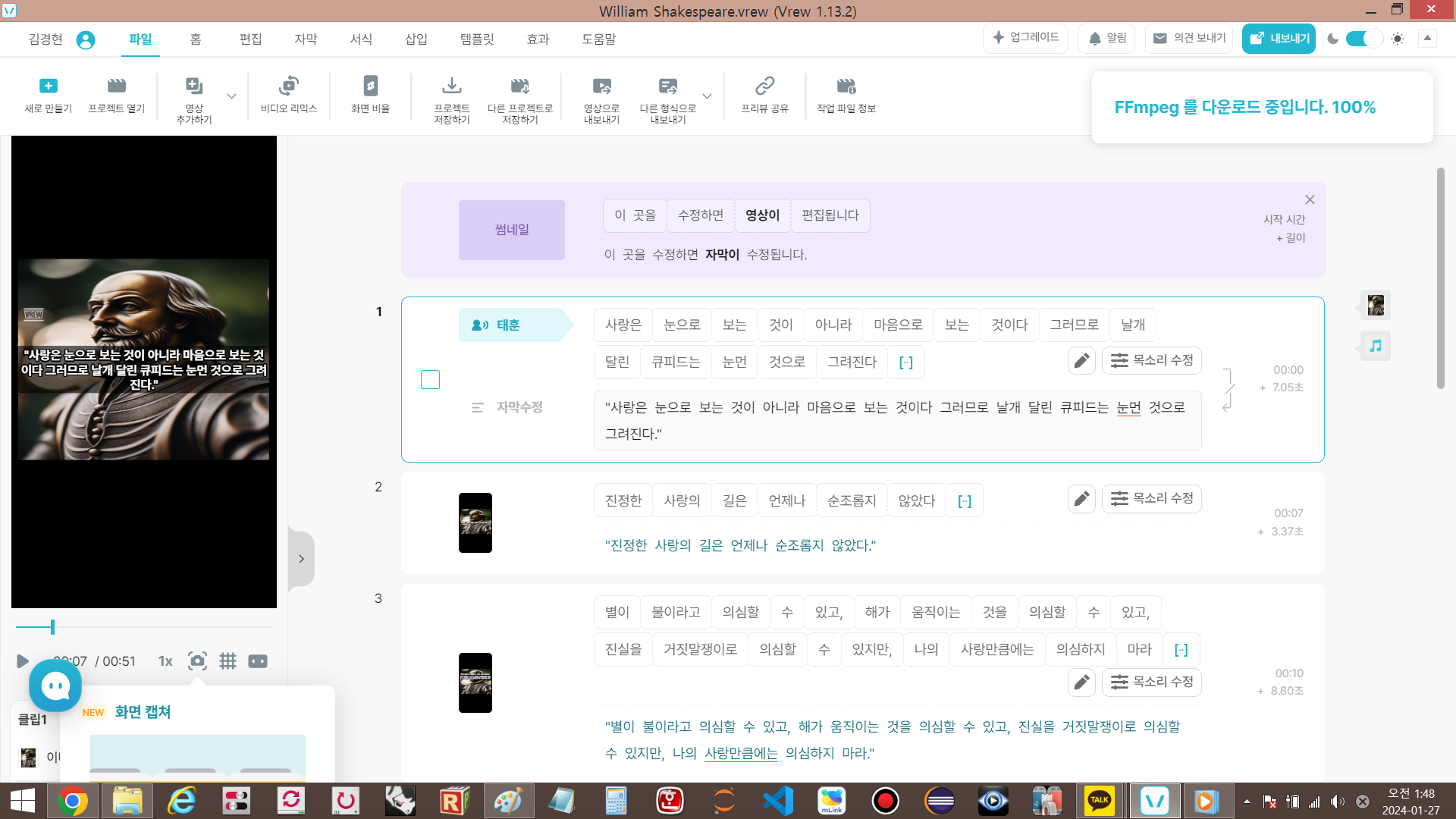Open KakaoTalk from the taskbar
The width and height of the screenshot is (1456, 819).
[x=1100, y=801]
